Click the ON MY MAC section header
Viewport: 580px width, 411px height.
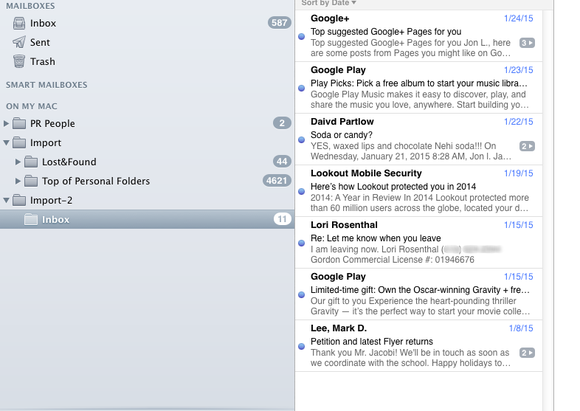31,107
